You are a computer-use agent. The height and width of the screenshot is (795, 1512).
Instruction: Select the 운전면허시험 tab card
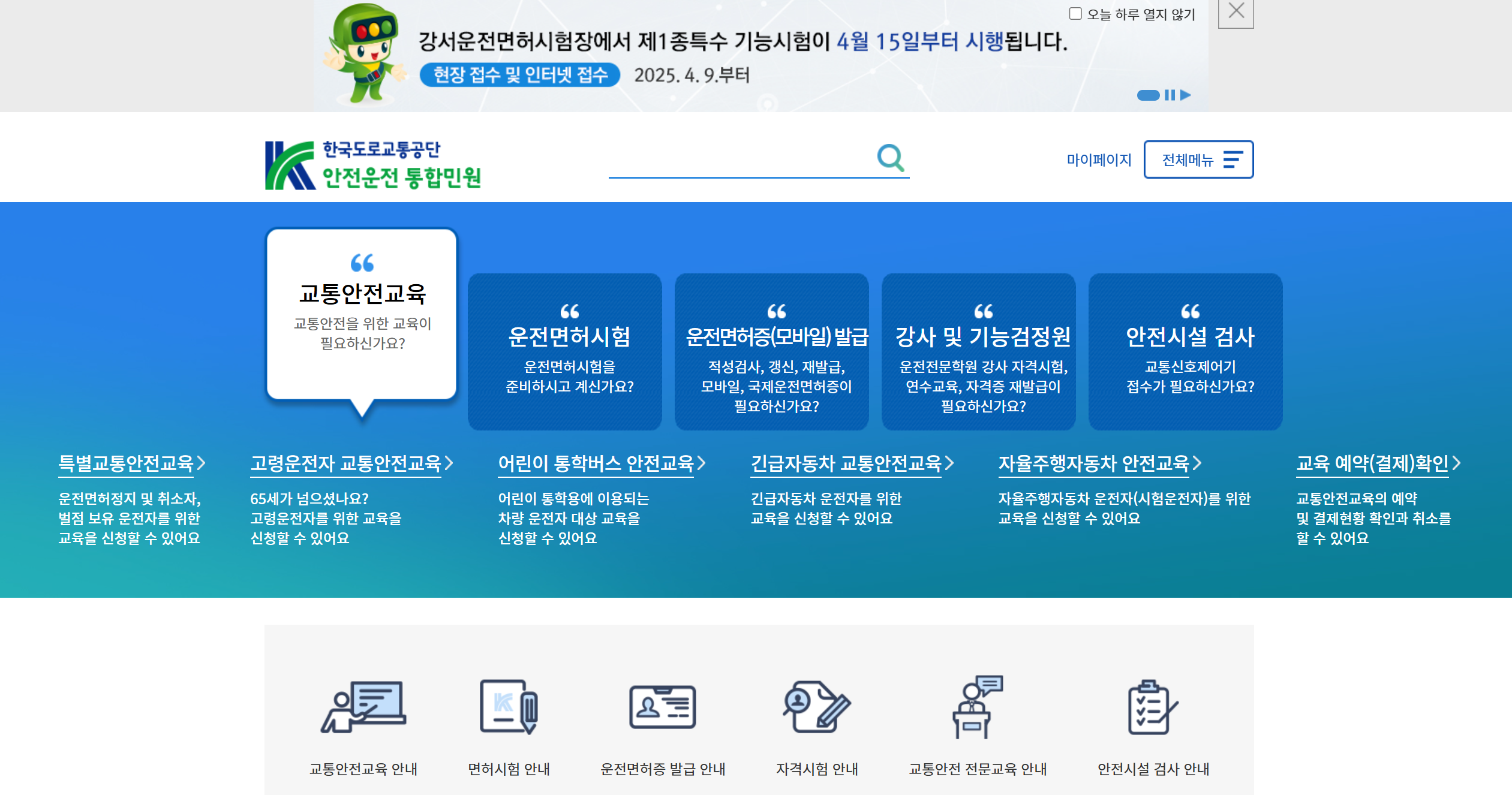(x=564, y=351)
